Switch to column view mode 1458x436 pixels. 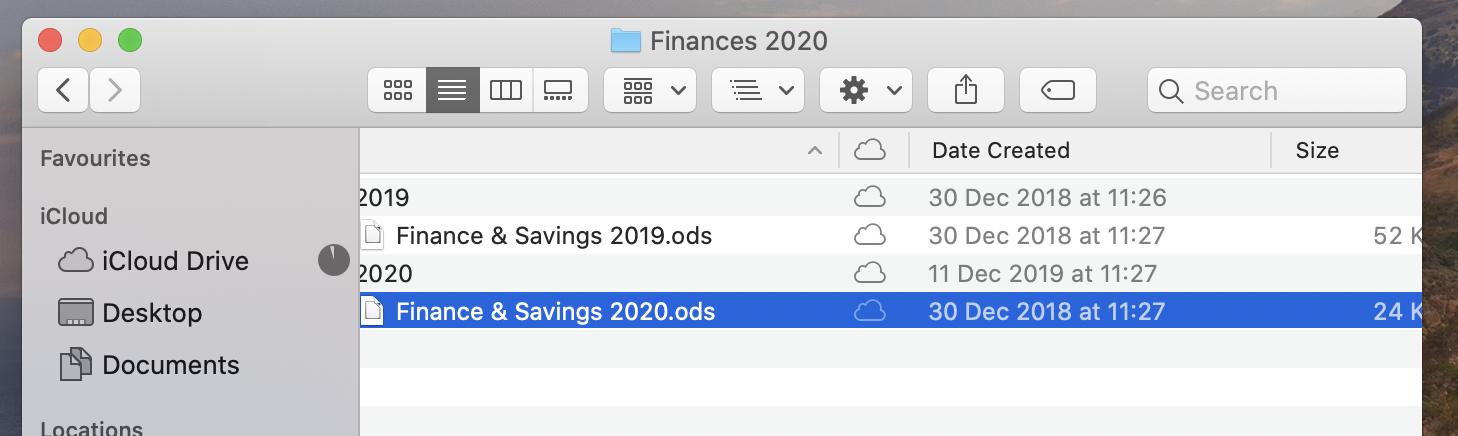point(506,91)
